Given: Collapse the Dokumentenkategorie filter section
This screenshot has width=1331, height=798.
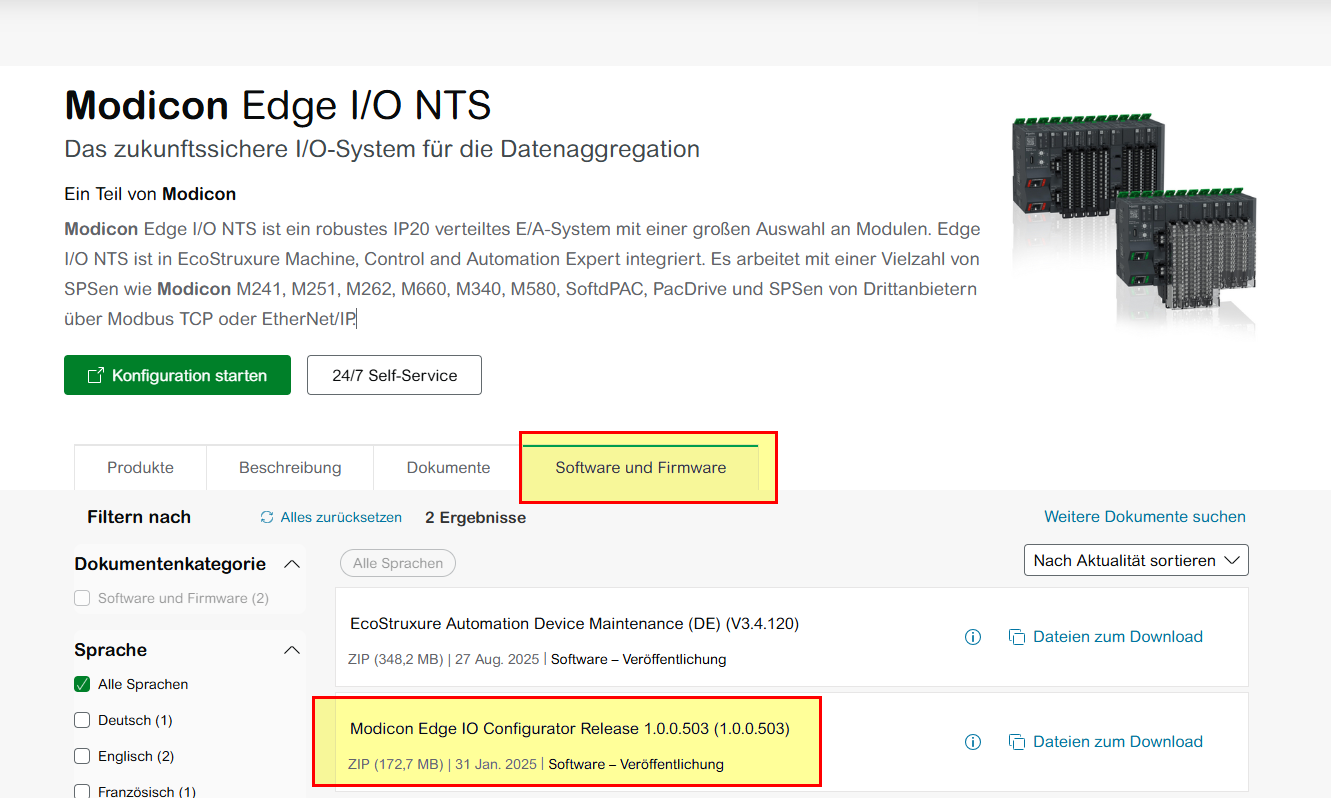Looking at the screenshot, I should 292,564.
